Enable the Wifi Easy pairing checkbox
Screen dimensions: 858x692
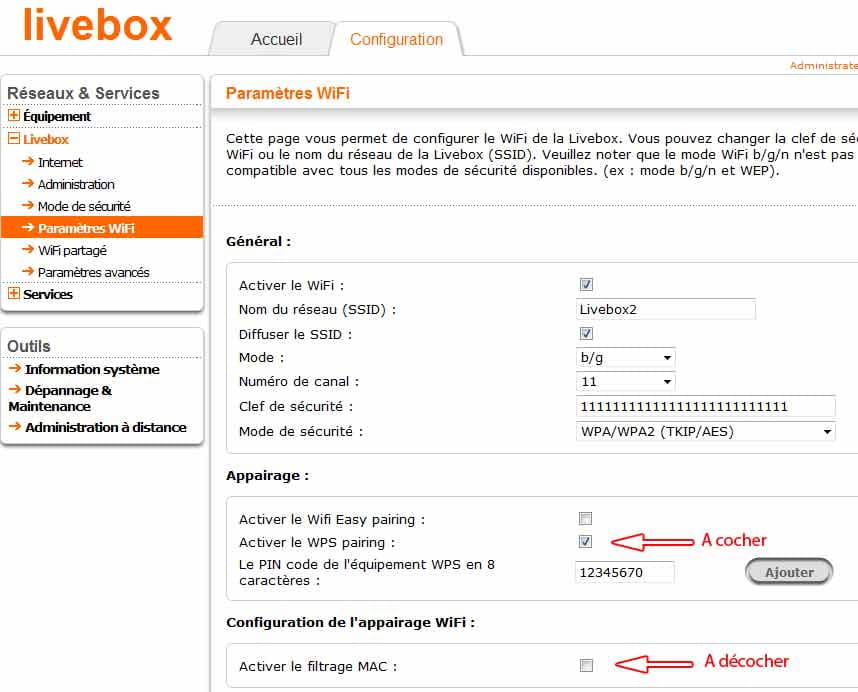585,518
